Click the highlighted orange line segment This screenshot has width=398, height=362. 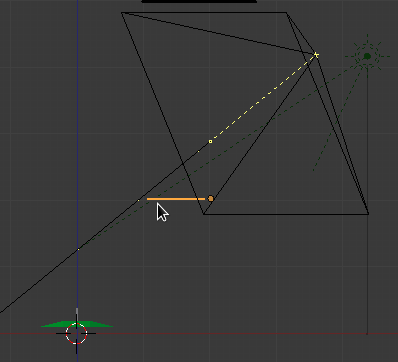(176, 199)
